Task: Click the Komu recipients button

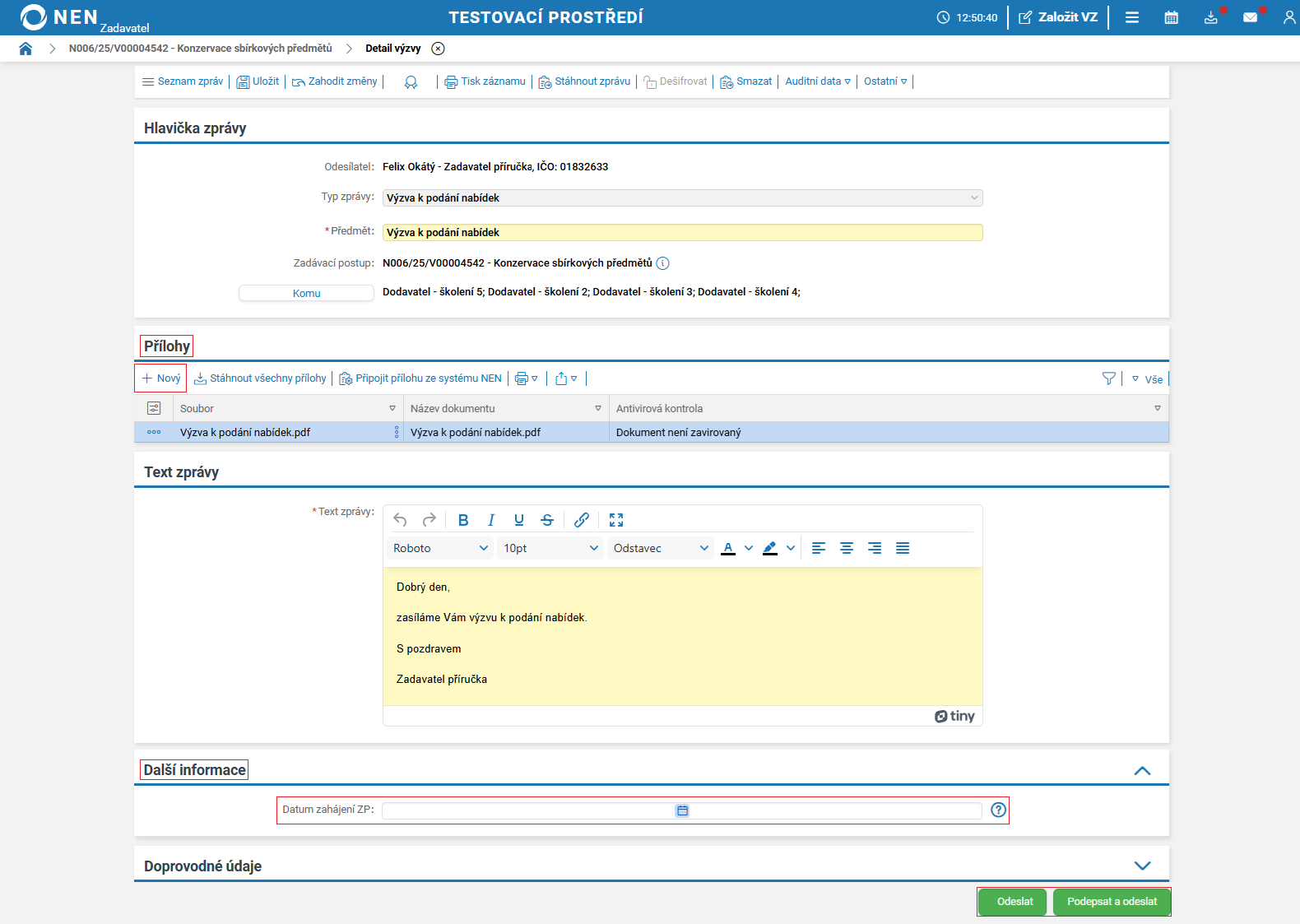Action: coord(306,293)
